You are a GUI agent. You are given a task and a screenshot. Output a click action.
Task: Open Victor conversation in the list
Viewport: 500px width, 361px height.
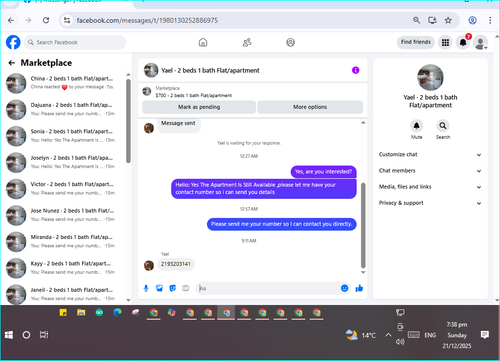pos(63,189)
